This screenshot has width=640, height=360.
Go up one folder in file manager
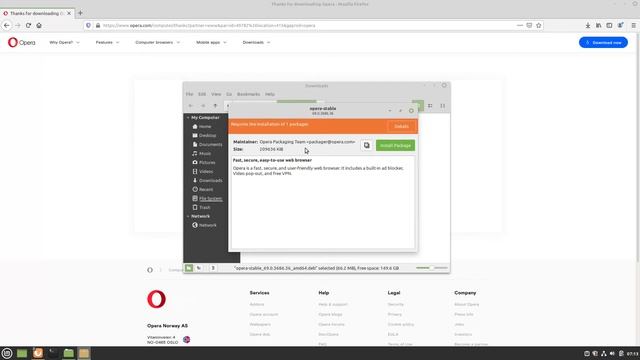[x=215, y=106]
